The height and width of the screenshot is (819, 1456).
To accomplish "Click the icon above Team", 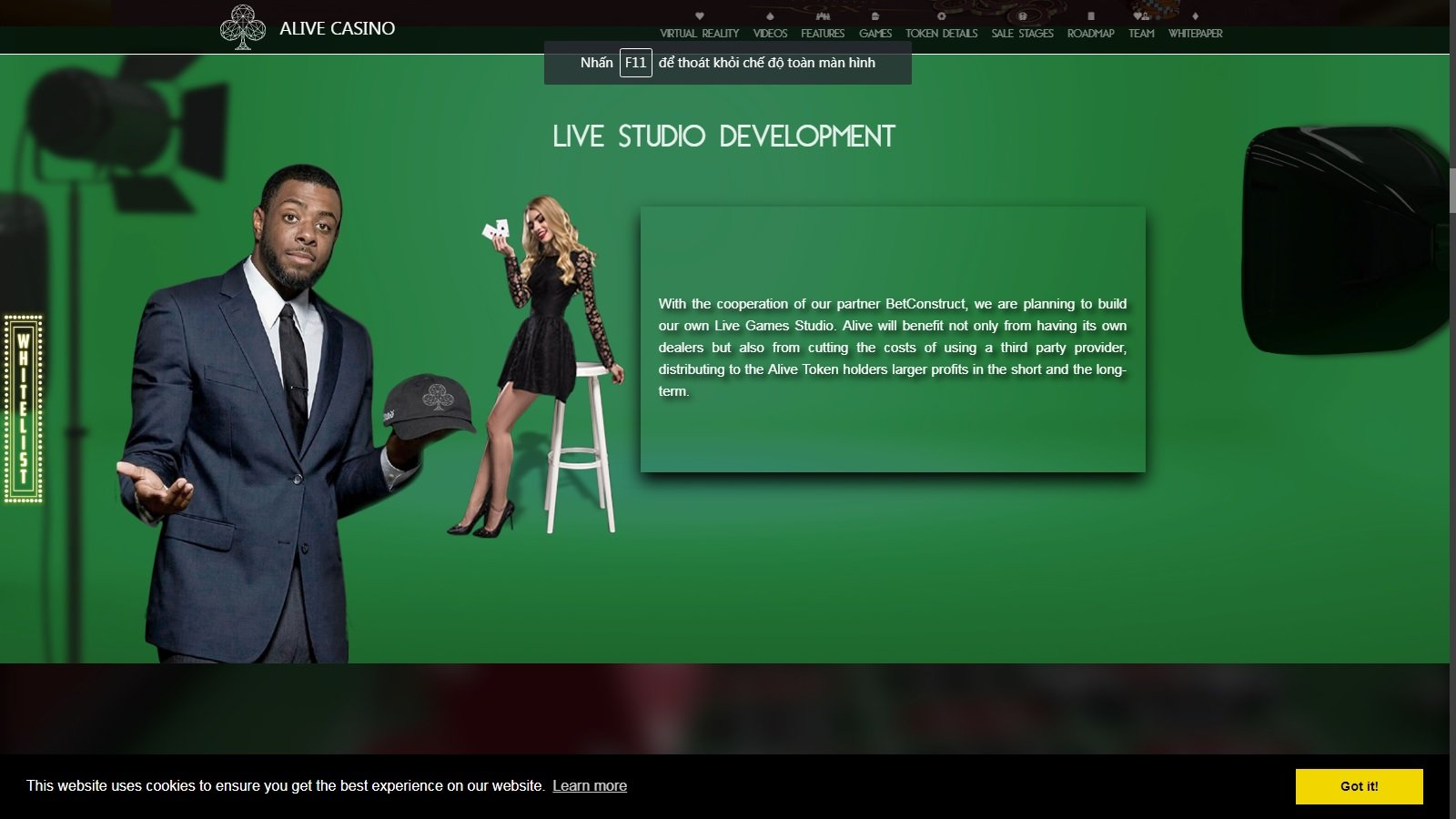I will point(1141,16).
